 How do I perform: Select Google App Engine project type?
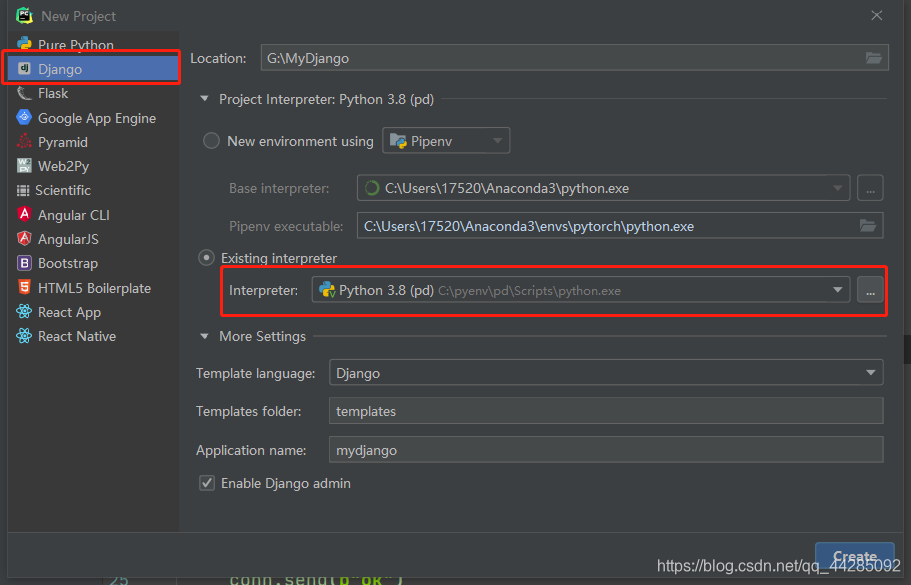pyautogui.click(x=93, y=118)
